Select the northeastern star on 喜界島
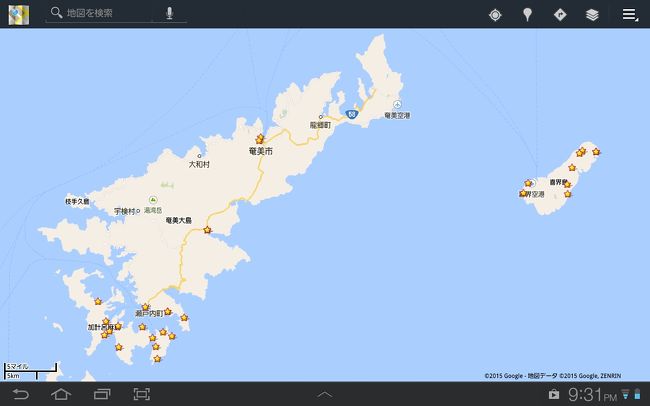The width and height of the screenshot is (650, 406). point(596,152)
